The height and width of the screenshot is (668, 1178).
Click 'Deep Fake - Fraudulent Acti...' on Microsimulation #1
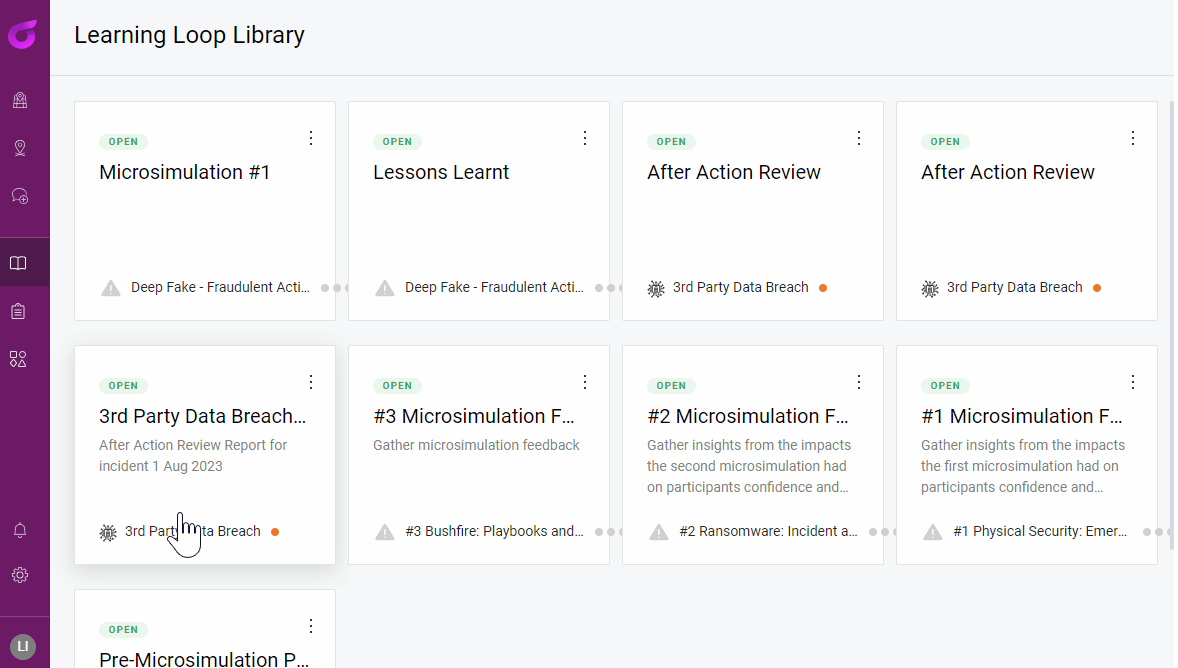220,287
